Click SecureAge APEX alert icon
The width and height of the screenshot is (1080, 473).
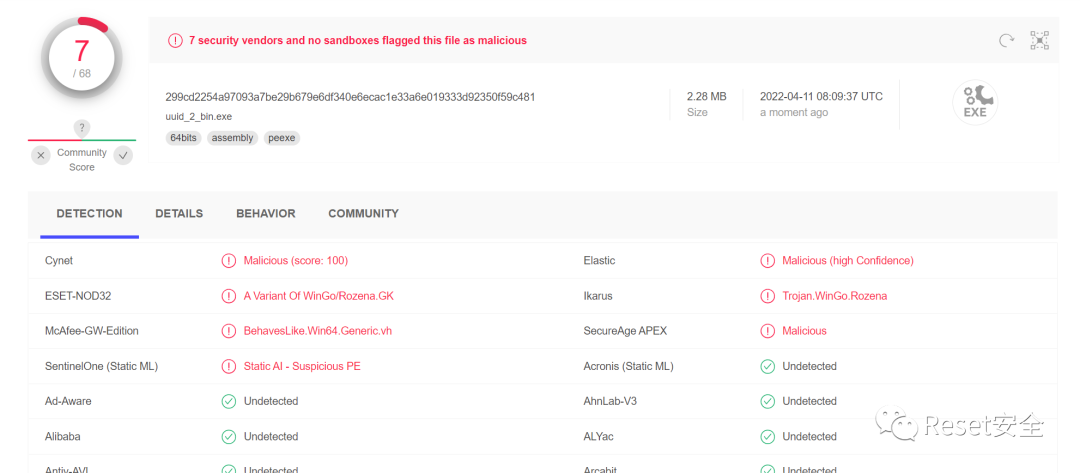[767, 331]
